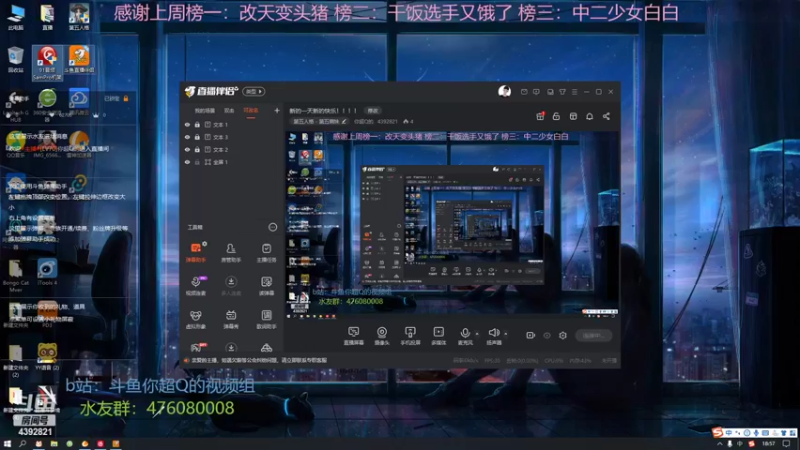Image resolution: width=800 pixels, height=450 pixels.
Task: Click the envelope mail icon in title bar
Action: click(x=524, y=92)
